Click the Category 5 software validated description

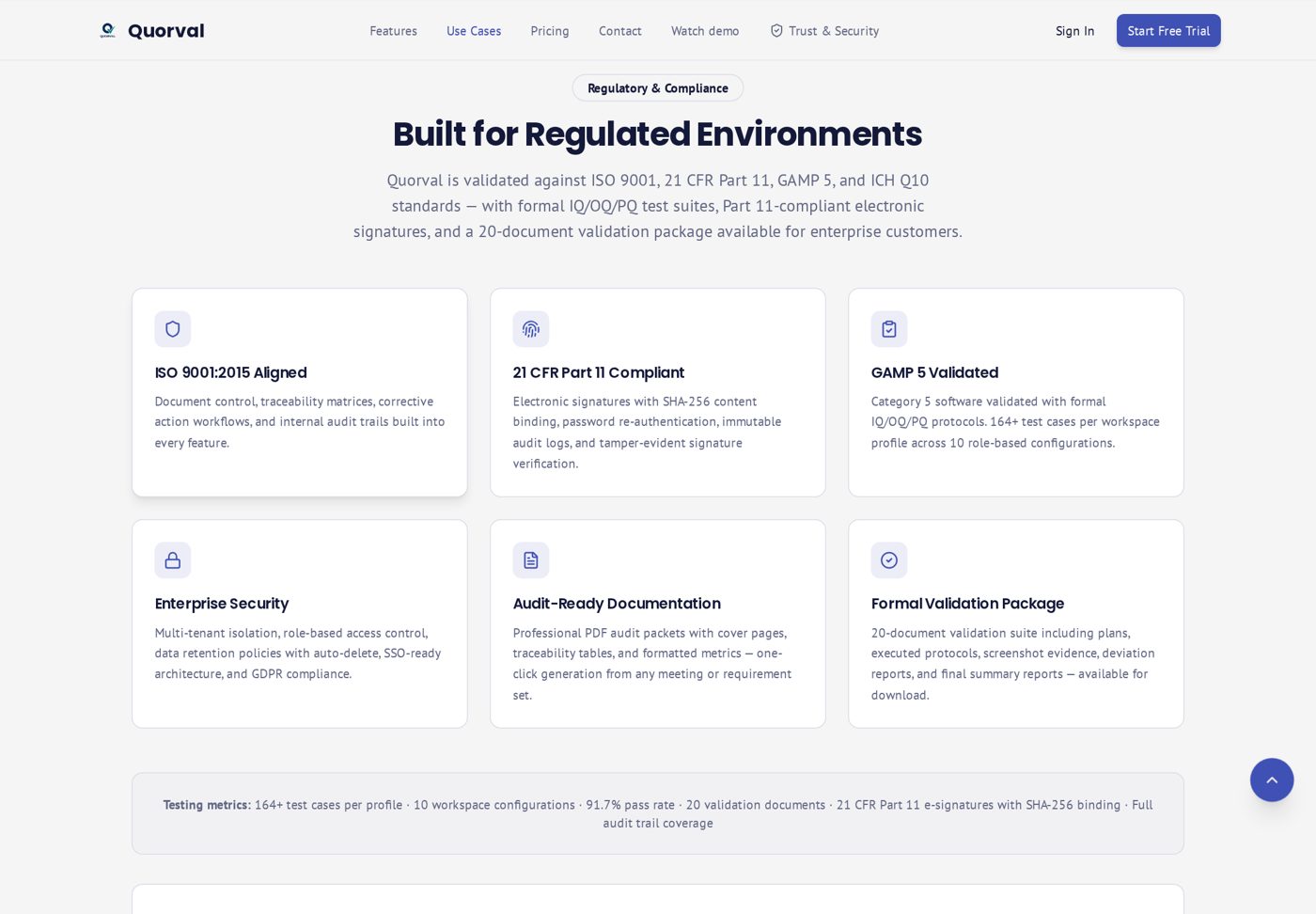pos(1015,422)
